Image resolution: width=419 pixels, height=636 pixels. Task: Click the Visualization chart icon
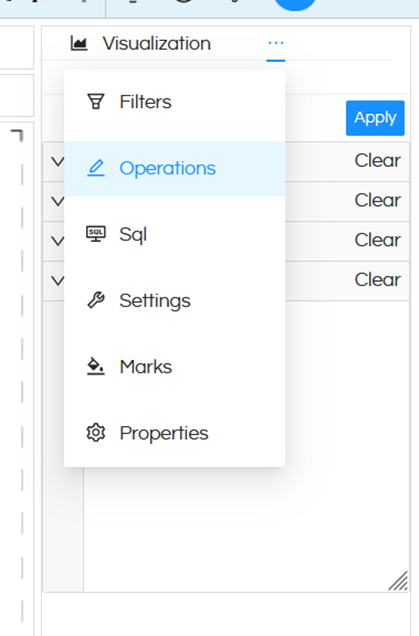pos(79,43)
